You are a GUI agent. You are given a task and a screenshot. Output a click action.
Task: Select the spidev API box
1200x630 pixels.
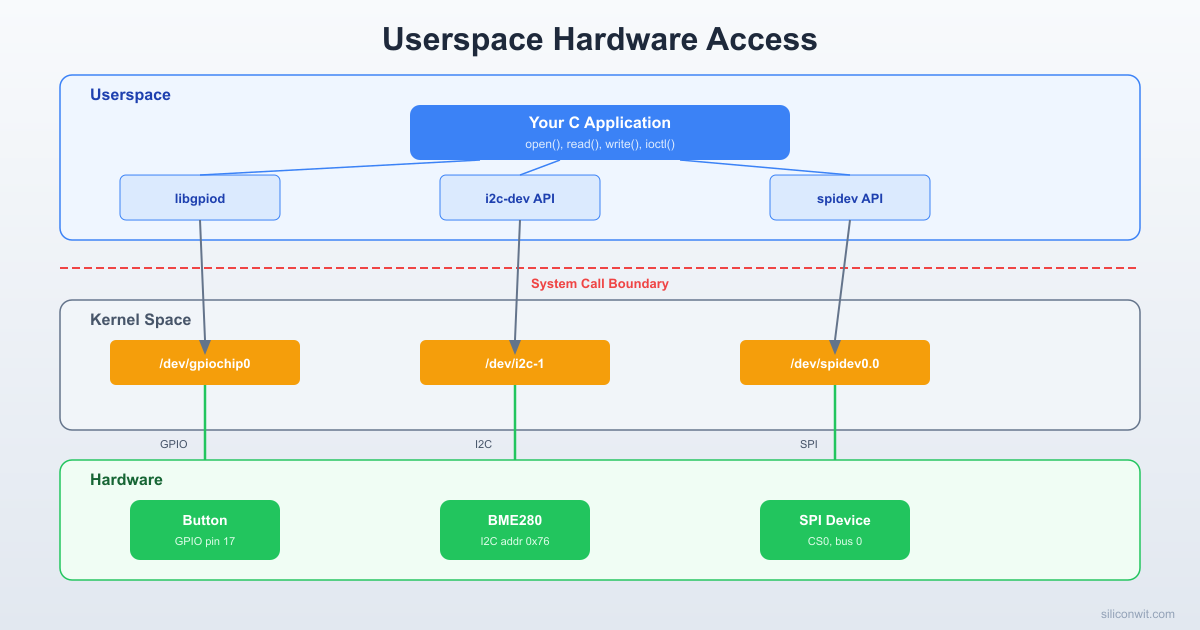click(849, 197)
